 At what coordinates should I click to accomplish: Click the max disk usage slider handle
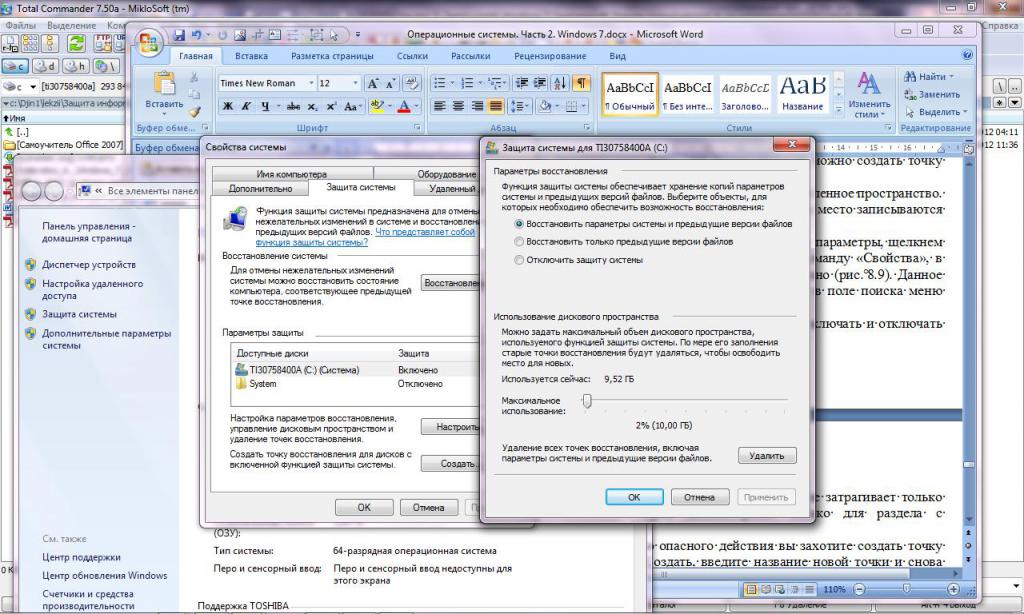coord(587,400)
